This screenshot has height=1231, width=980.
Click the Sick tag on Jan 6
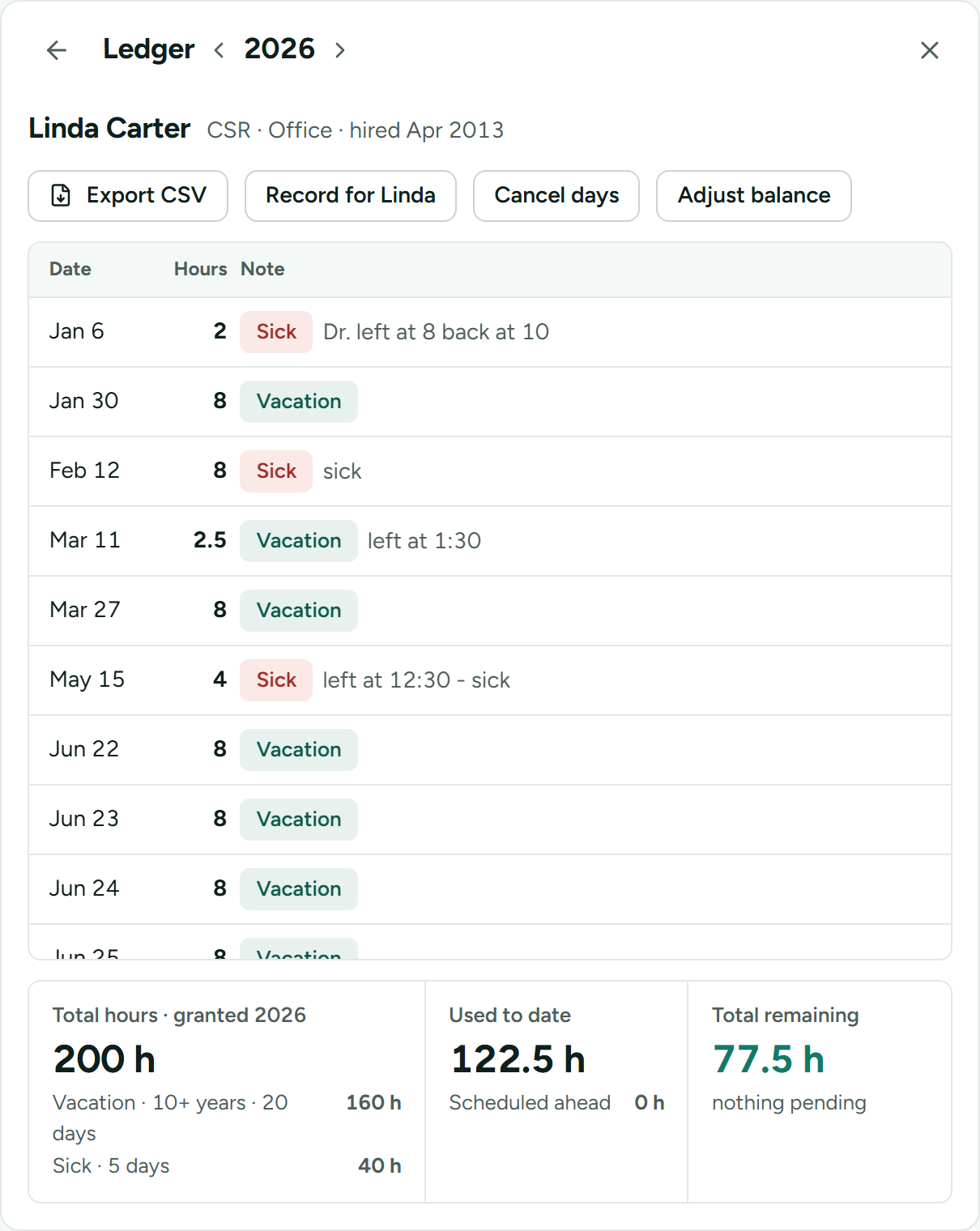coord(276,332)
